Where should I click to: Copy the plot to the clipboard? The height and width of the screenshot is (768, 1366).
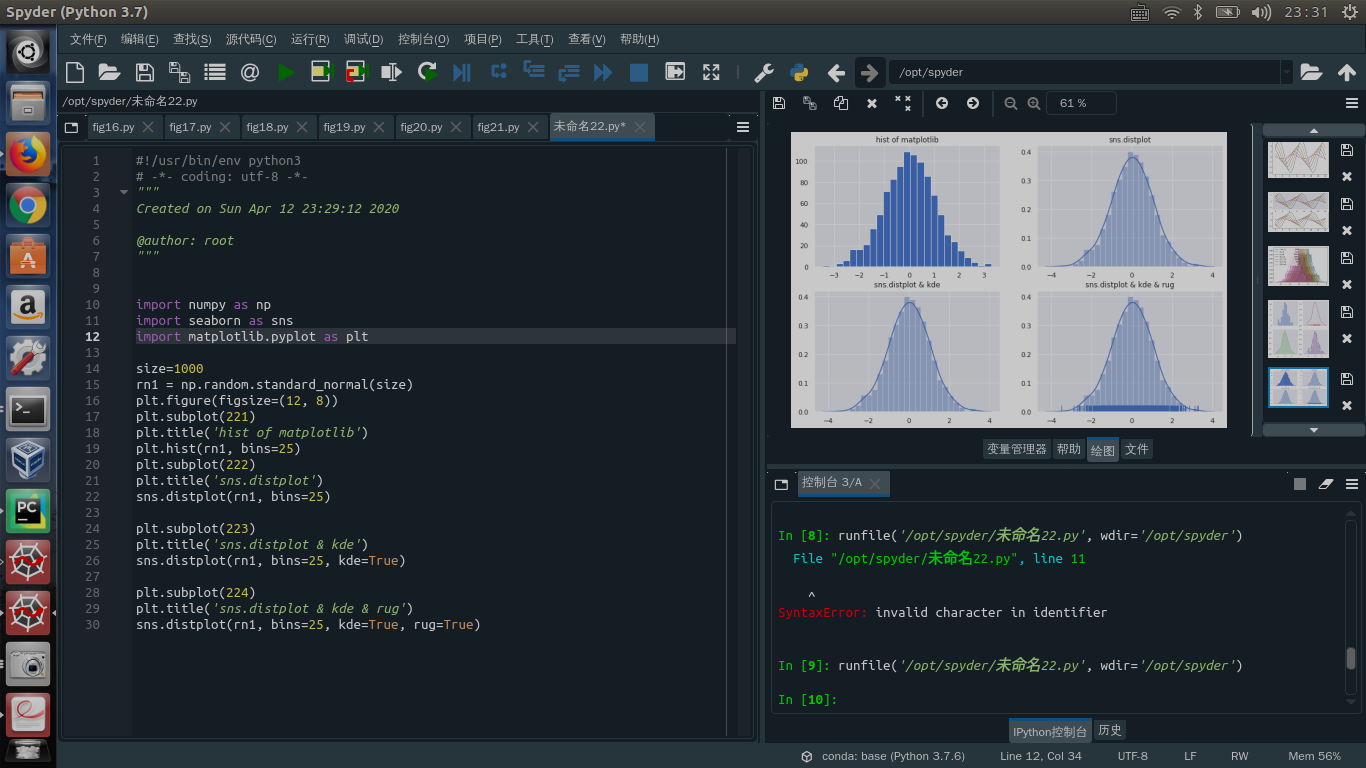[x=841, y=103]
